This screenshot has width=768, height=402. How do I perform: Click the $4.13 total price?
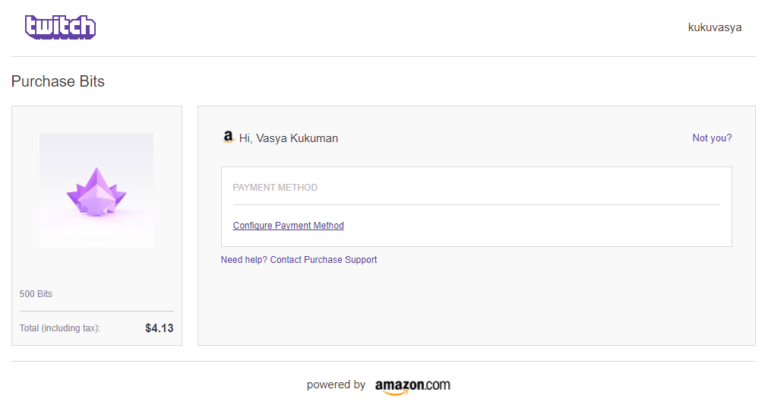(159, 328)
